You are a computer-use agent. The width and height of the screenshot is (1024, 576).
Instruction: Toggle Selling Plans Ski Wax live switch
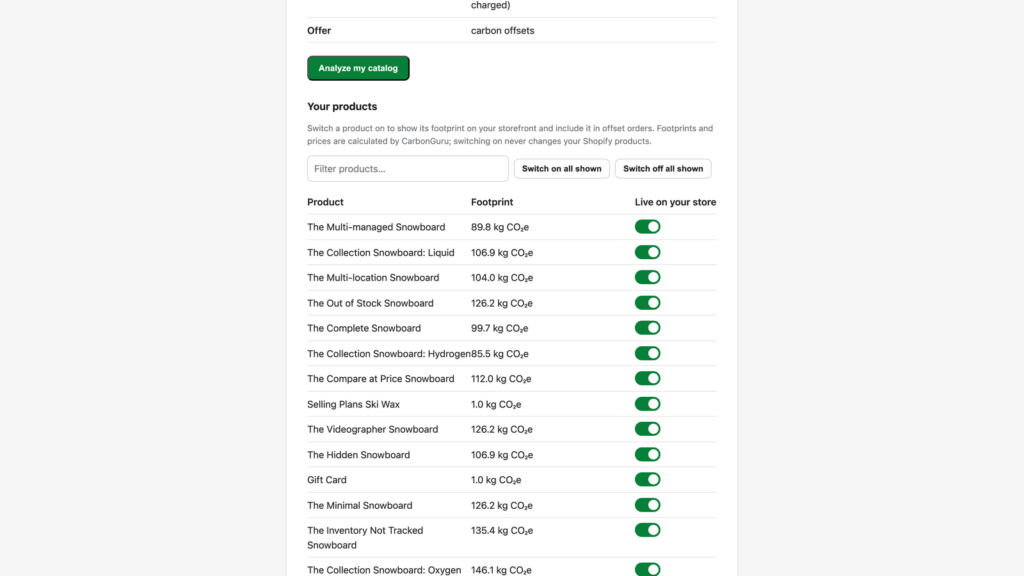(647, 404)
